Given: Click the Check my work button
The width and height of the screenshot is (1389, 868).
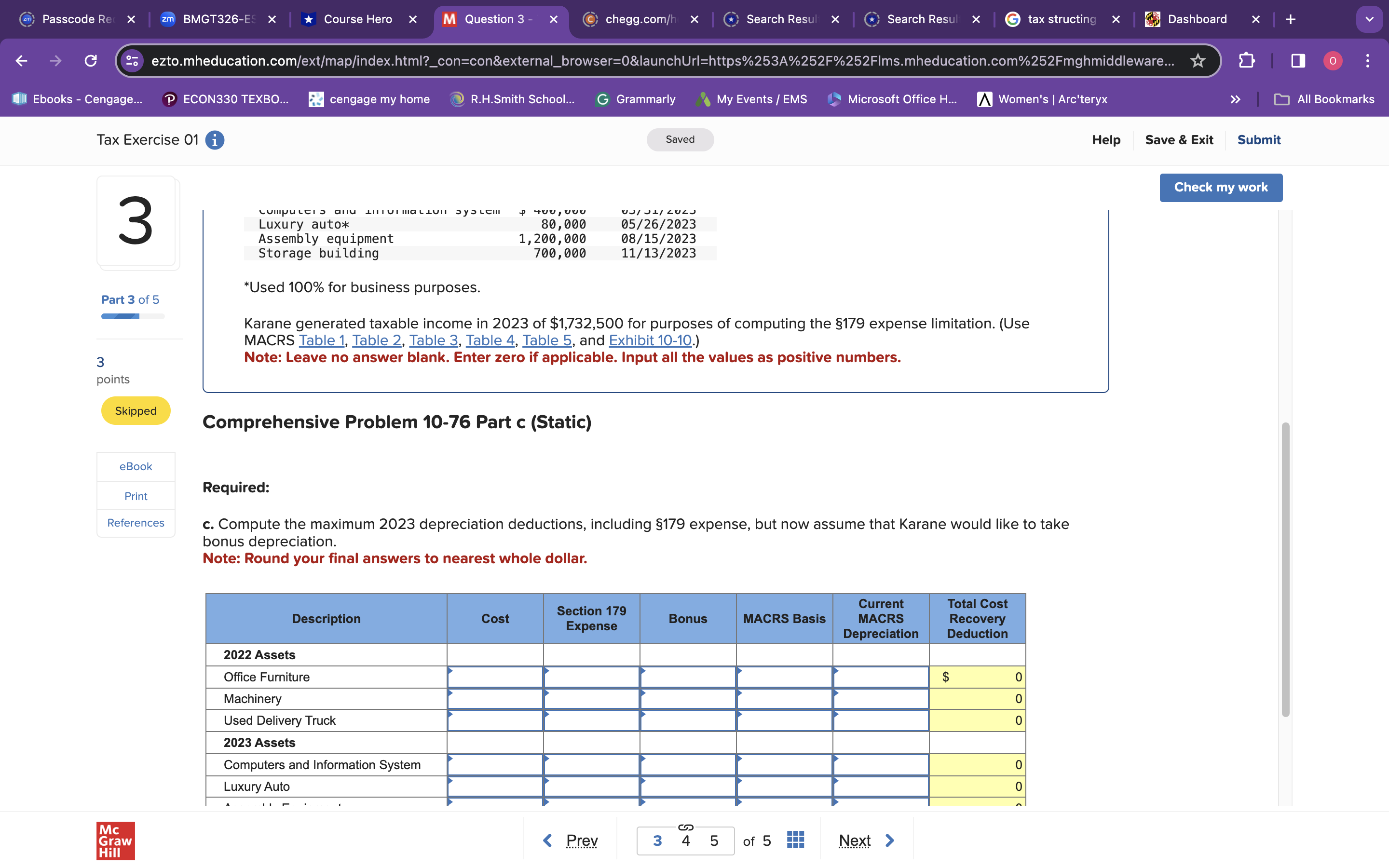Looking at the screenshot, I should coord(1221,187).
